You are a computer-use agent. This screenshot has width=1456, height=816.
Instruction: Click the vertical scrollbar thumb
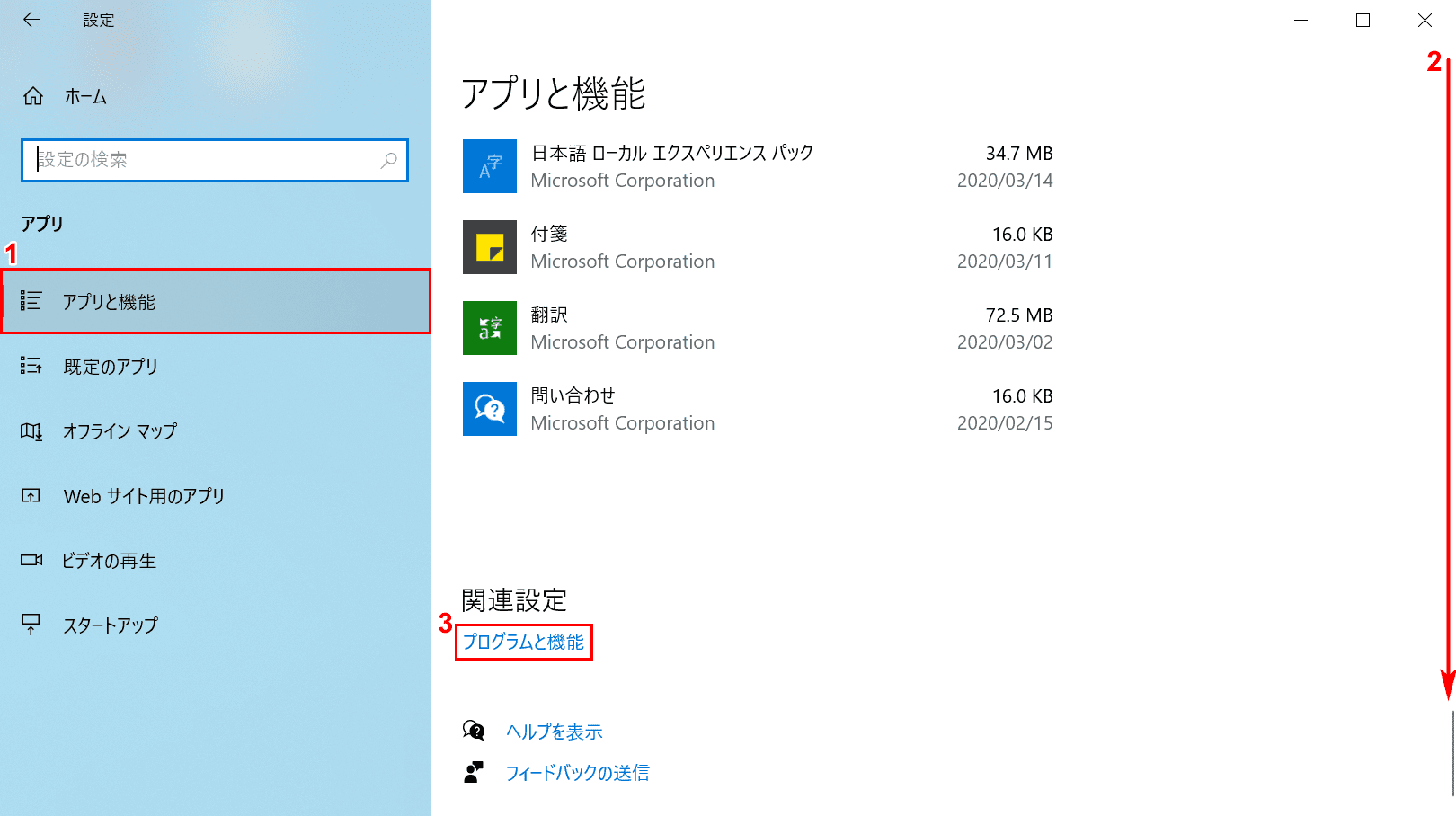pyautogui.click(x=1452, y=753)
